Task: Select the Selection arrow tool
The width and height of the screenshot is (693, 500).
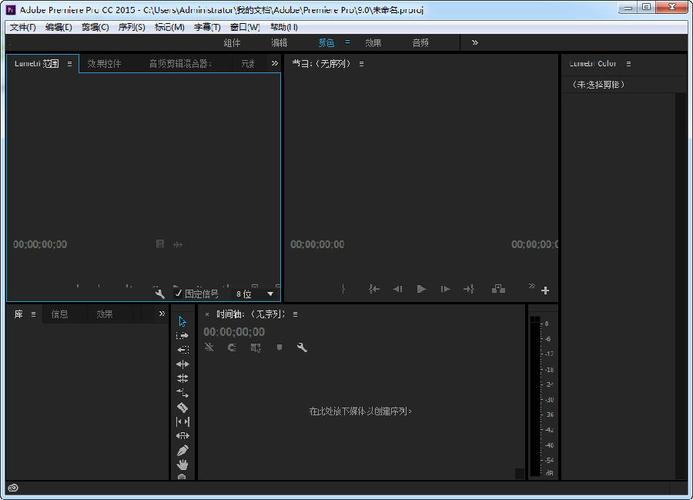Action: pos(182,321)
